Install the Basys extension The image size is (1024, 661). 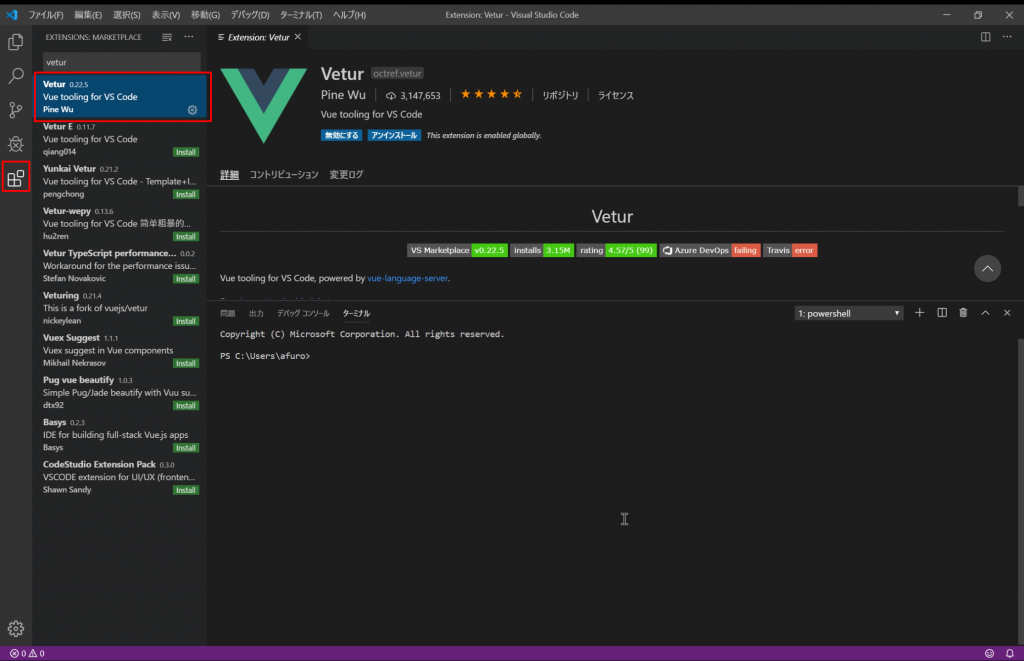pos(186,448)
